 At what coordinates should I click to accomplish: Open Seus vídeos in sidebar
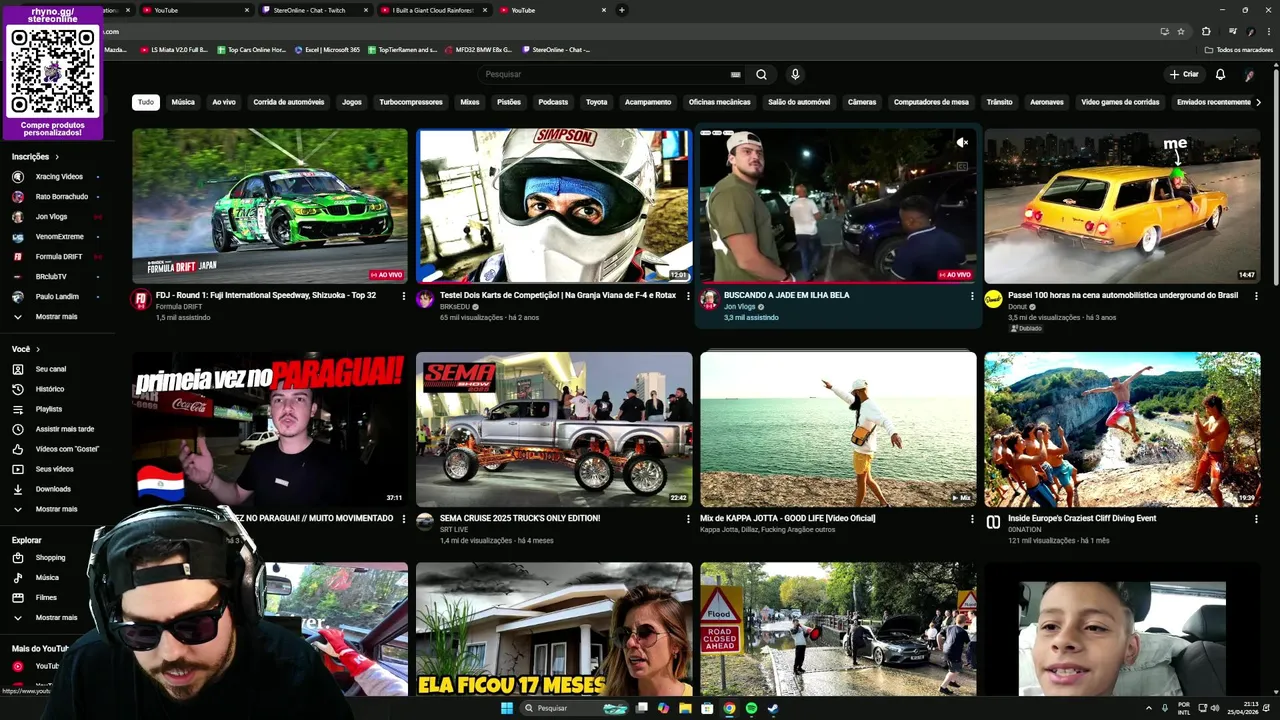pyautogui.click(x=55, y=469)
